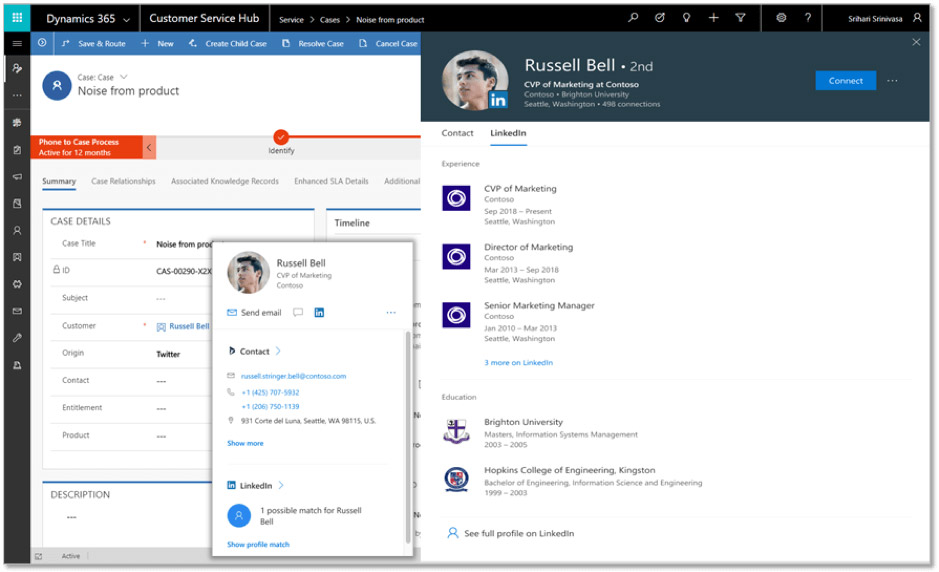The height and width of the screenshot is (572, 939).
Task: Click the sidebar recent/pinned person icon
Action: 17,68
